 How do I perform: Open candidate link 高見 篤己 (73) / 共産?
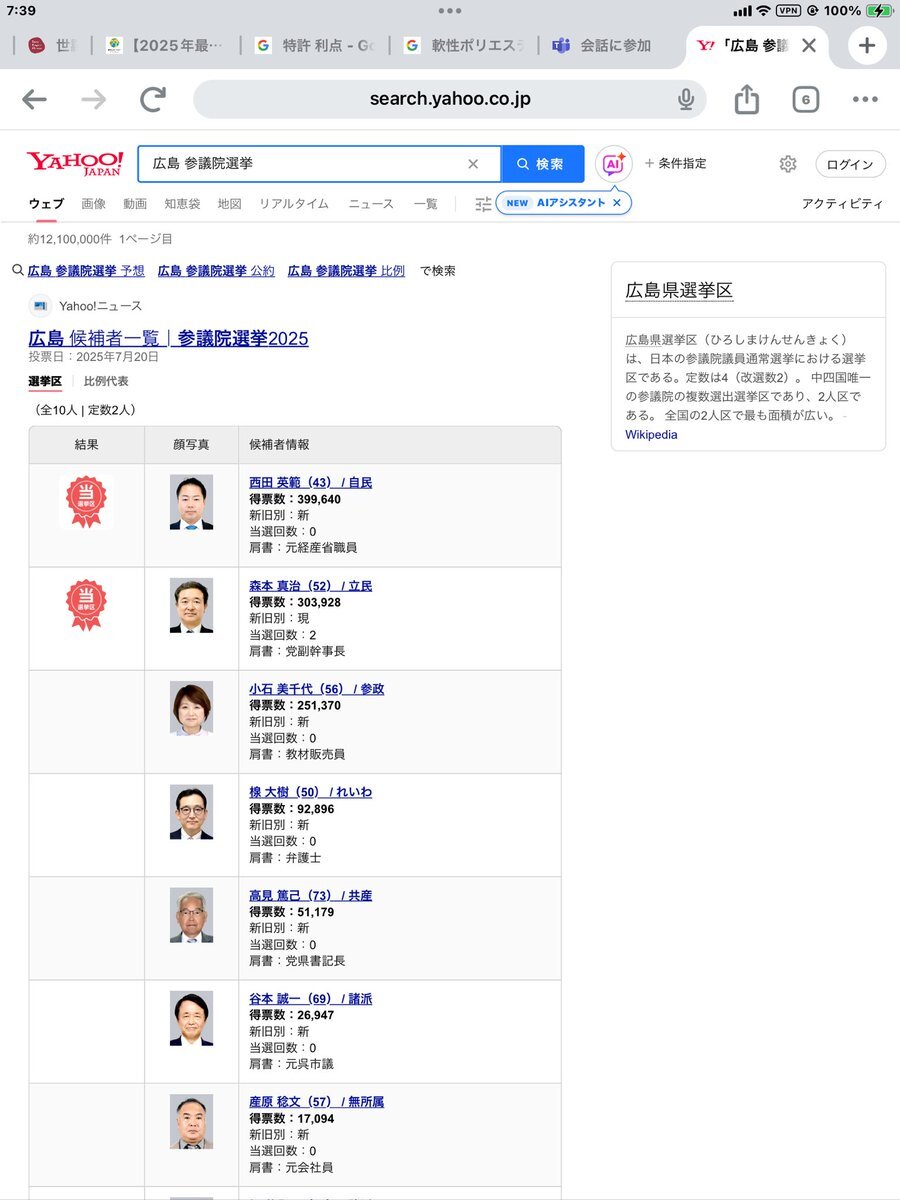(x=310, y=895)
